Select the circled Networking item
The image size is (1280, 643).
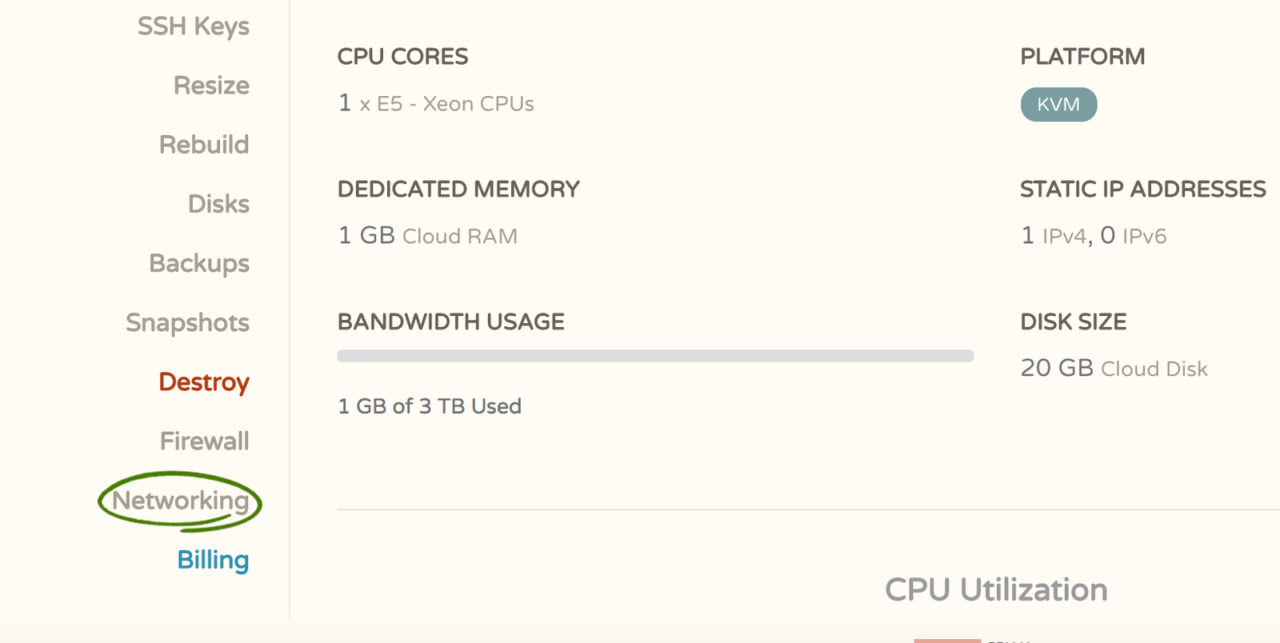180,501
